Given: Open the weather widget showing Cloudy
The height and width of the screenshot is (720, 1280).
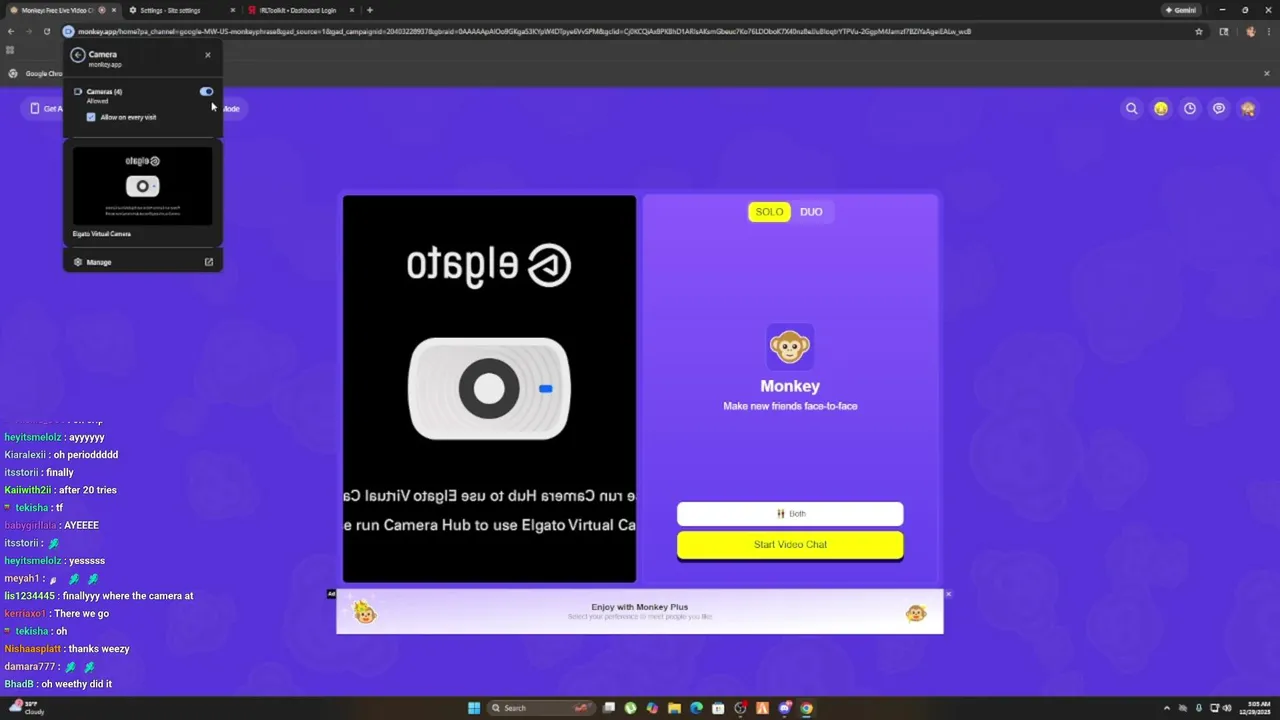Looking at the screenshot, I should pos(27,708).
